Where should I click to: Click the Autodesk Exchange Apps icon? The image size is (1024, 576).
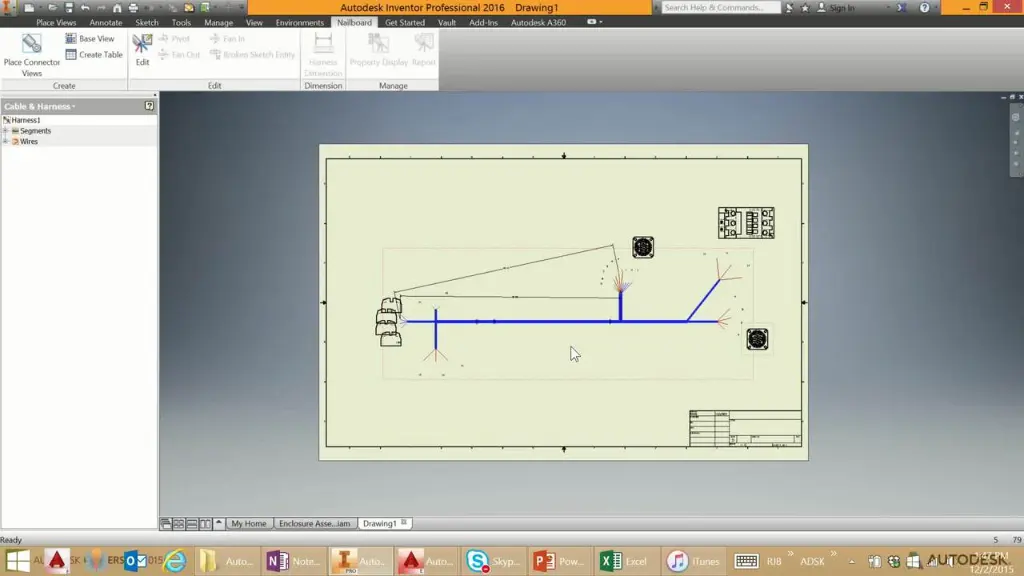pos(901,8)
